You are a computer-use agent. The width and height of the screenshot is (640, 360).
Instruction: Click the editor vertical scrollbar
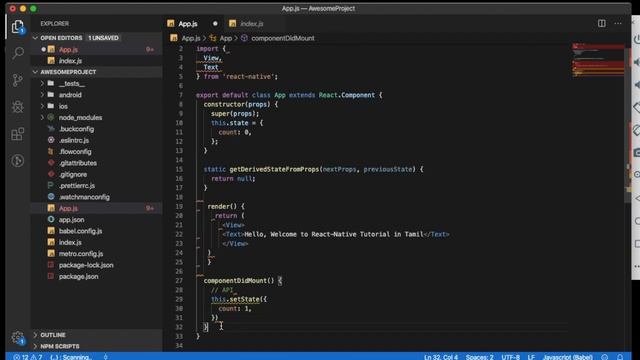tap(628, 124)
